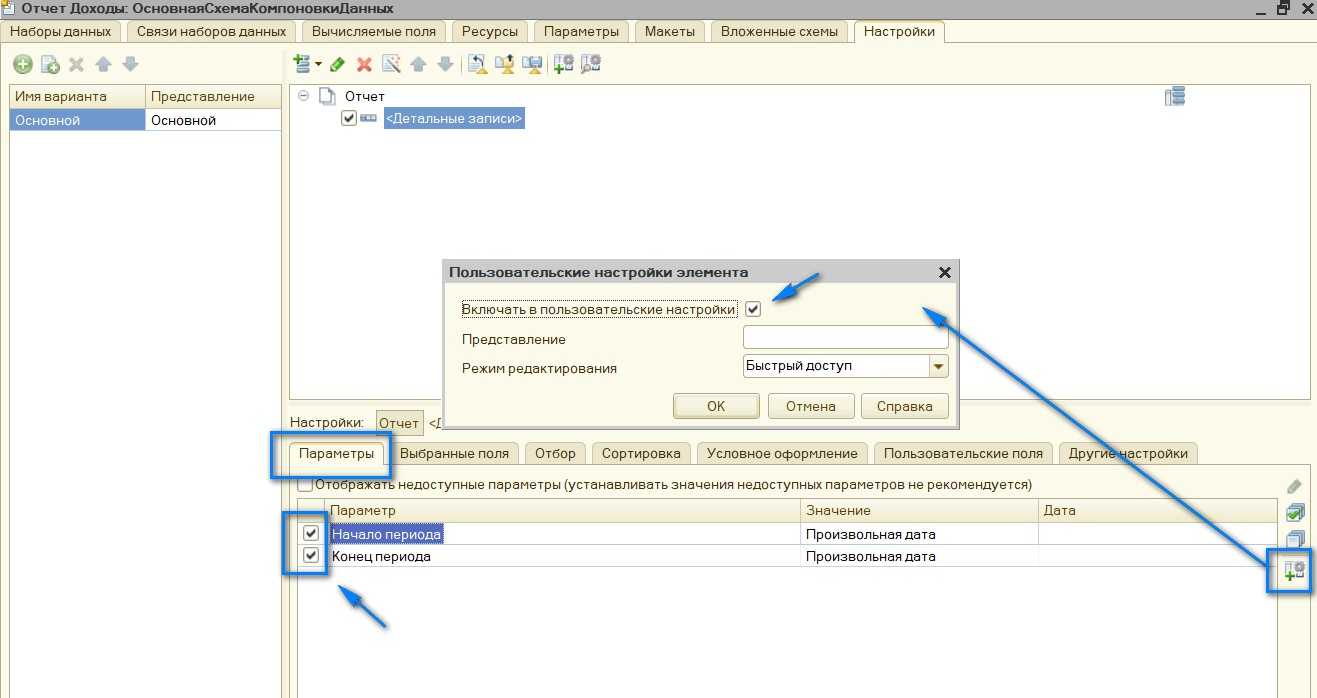The width and height of the screenshot is (1317, 698).
Task: Open the add new element dropdown arrow
Action: click(x=318, y=65)
